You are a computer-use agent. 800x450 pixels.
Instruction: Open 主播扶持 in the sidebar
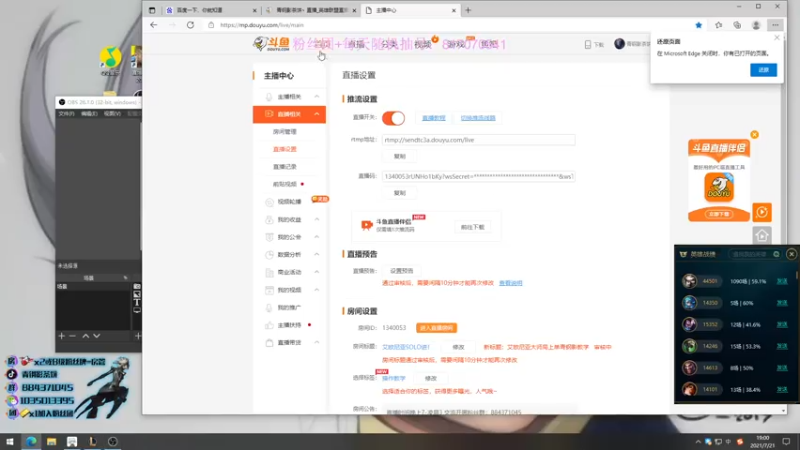pos(289,325)
